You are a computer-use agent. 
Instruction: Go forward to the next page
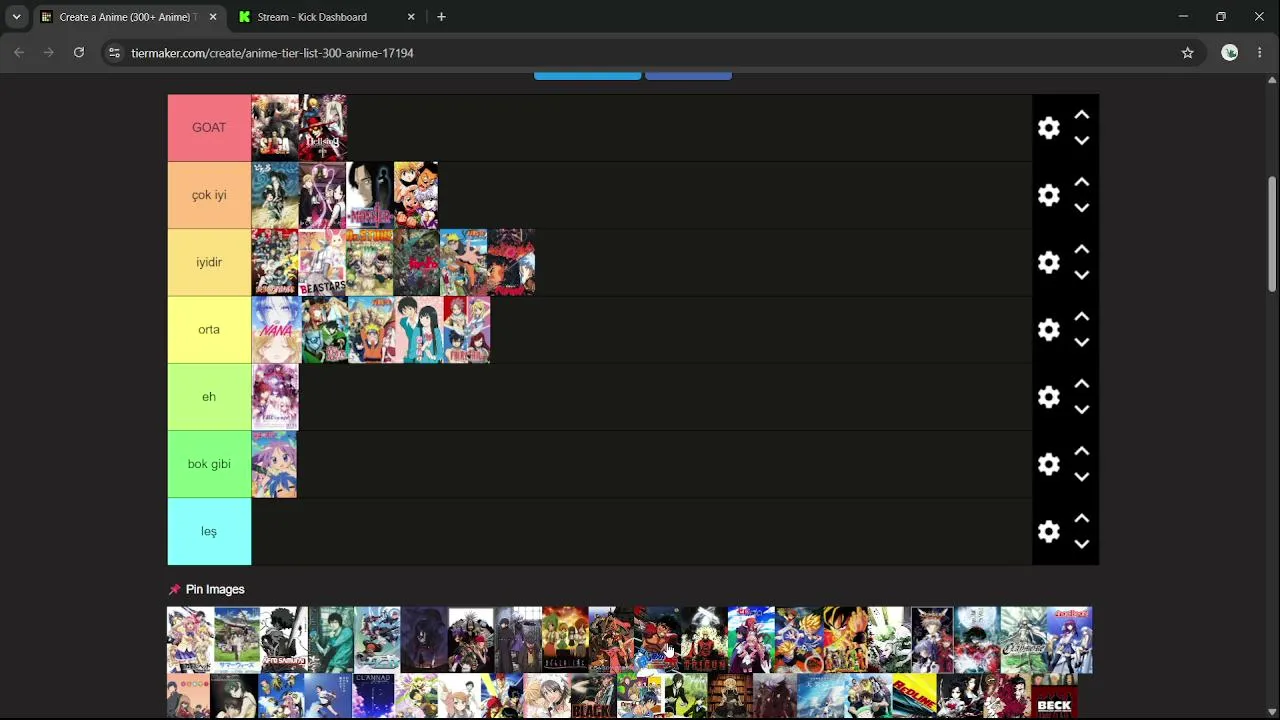point(48,53)
